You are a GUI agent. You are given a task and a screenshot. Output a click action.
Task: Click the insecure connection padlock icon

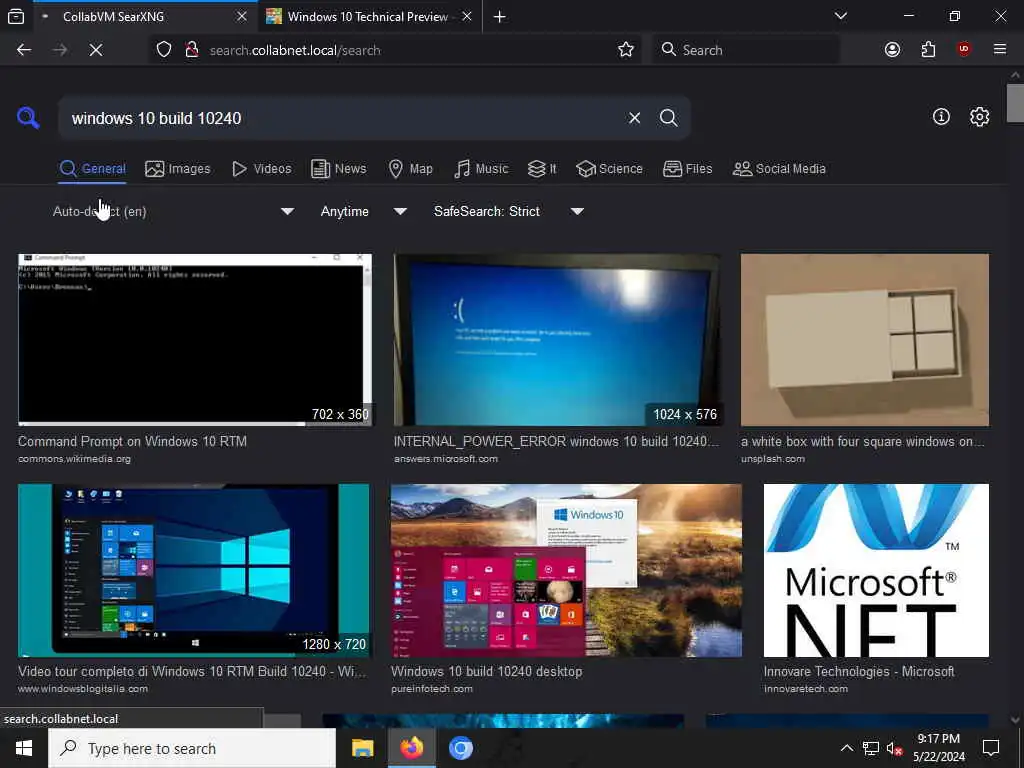[191, 50]
